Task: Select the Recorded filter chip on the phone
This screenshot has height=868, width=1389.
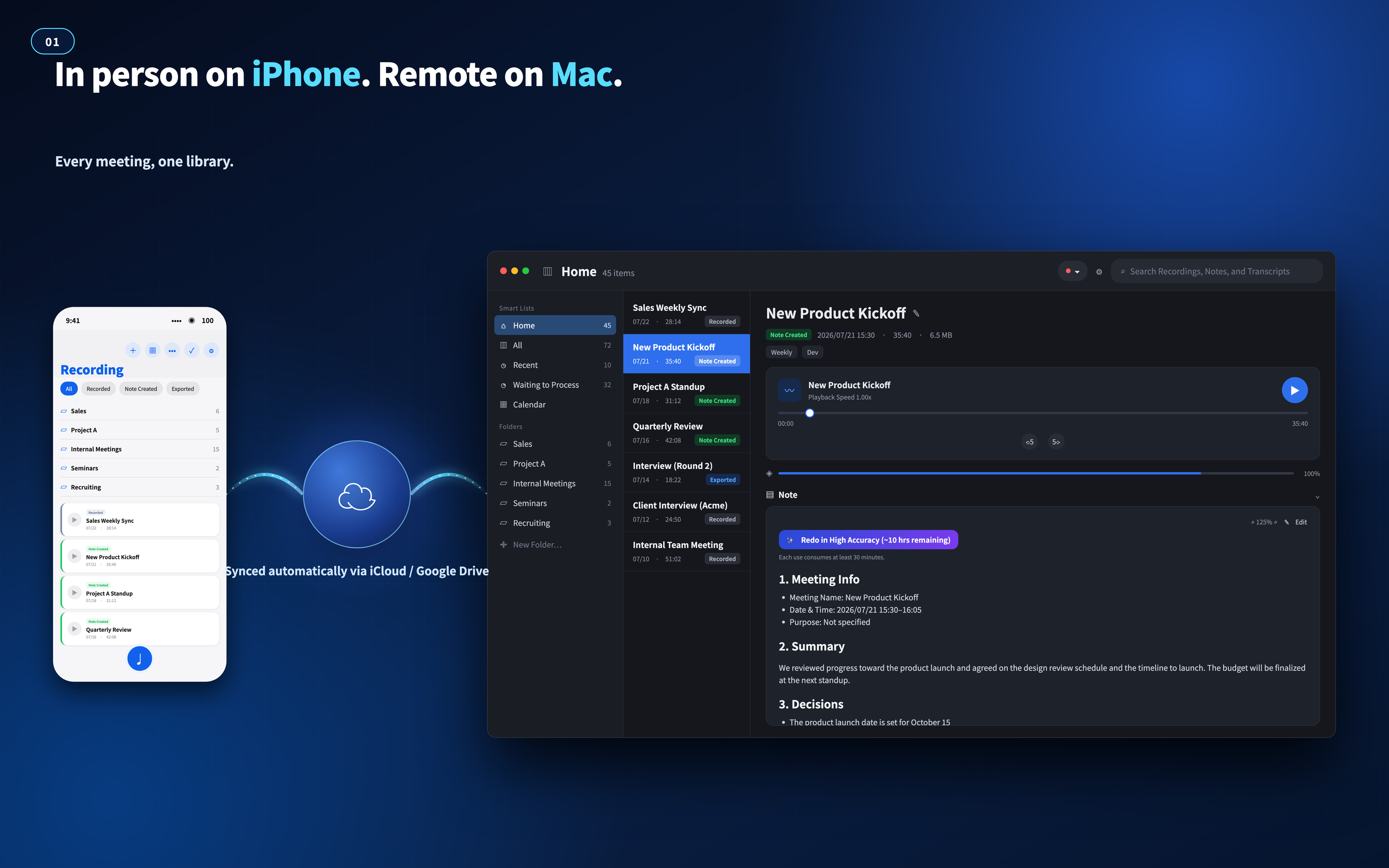Action: [x=98, y=389]
